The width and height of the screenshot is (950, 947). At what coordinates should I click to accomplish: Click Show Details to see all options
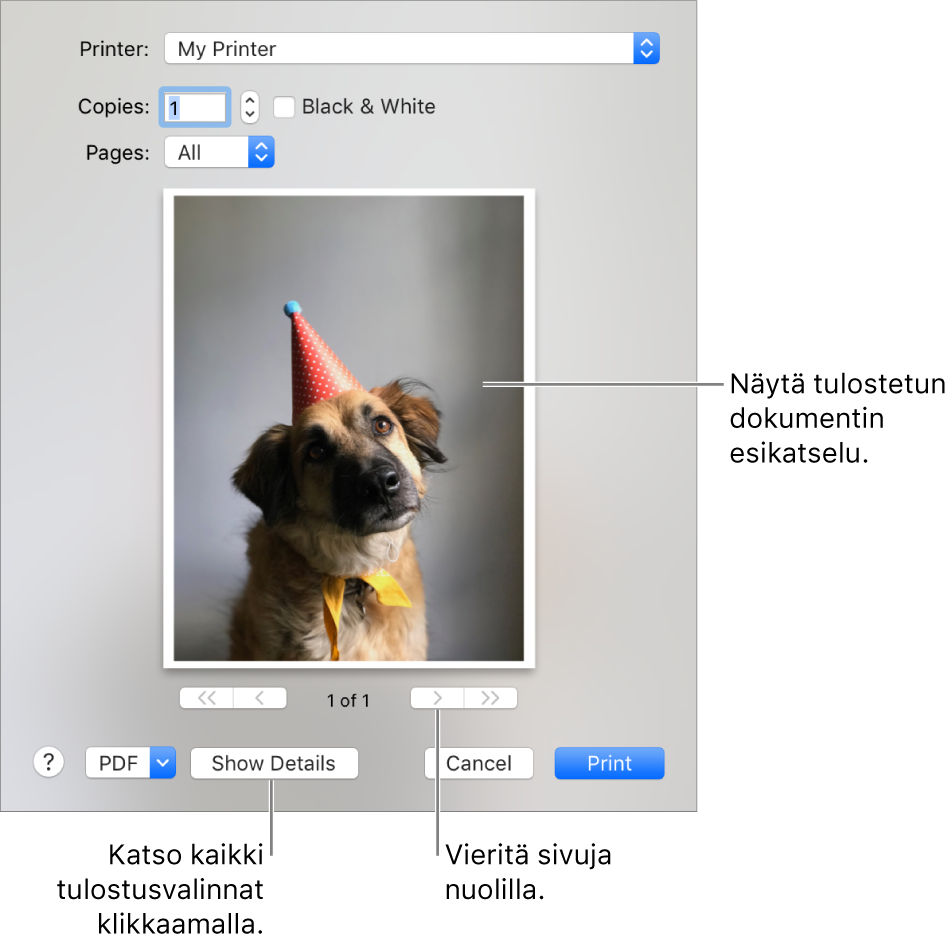(274, 763)
